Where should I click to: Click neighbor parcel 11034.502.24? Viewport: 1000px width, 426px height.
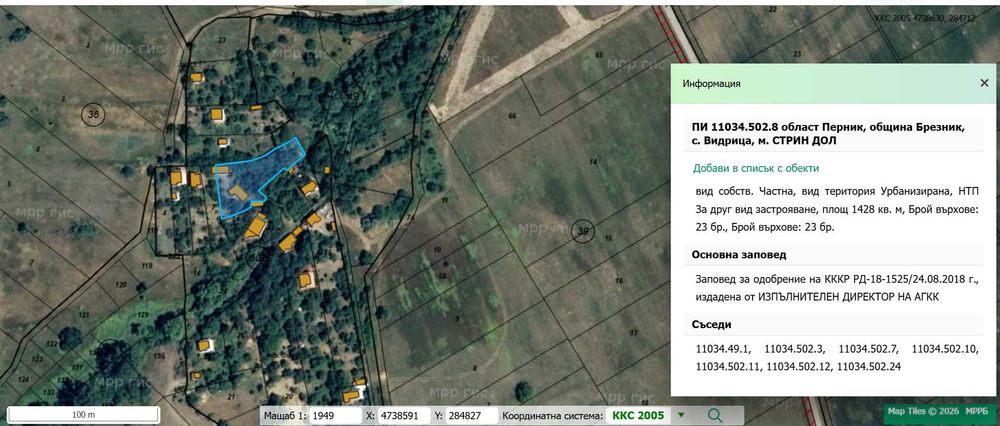click(870, 367)
